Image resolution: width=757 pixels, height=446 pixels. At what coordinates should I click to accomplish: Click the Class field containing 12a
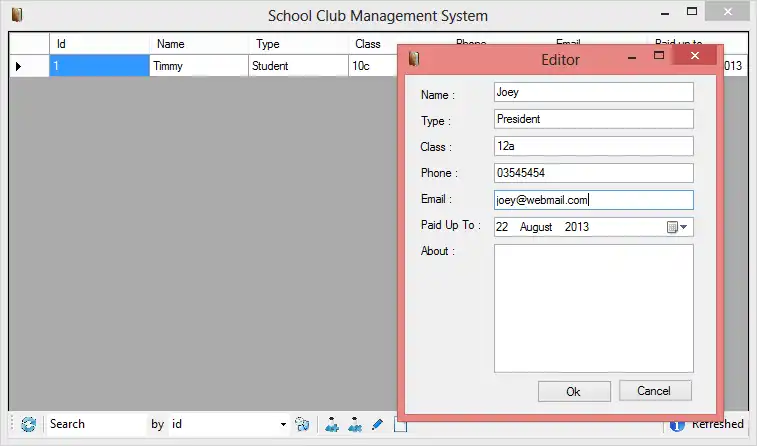point(593,146)
